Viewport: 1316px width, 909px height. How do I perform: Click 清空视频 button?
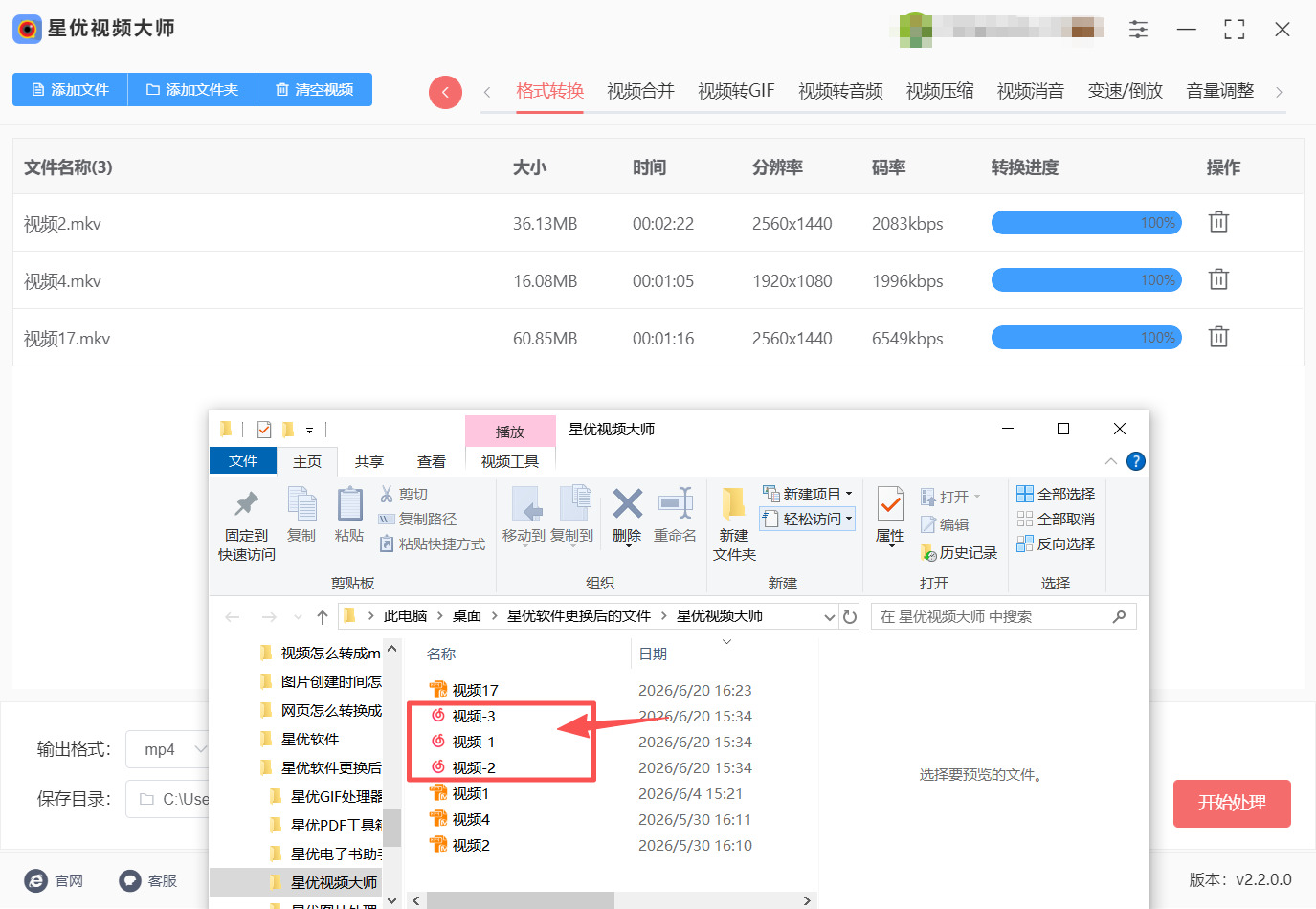(315, 89)
